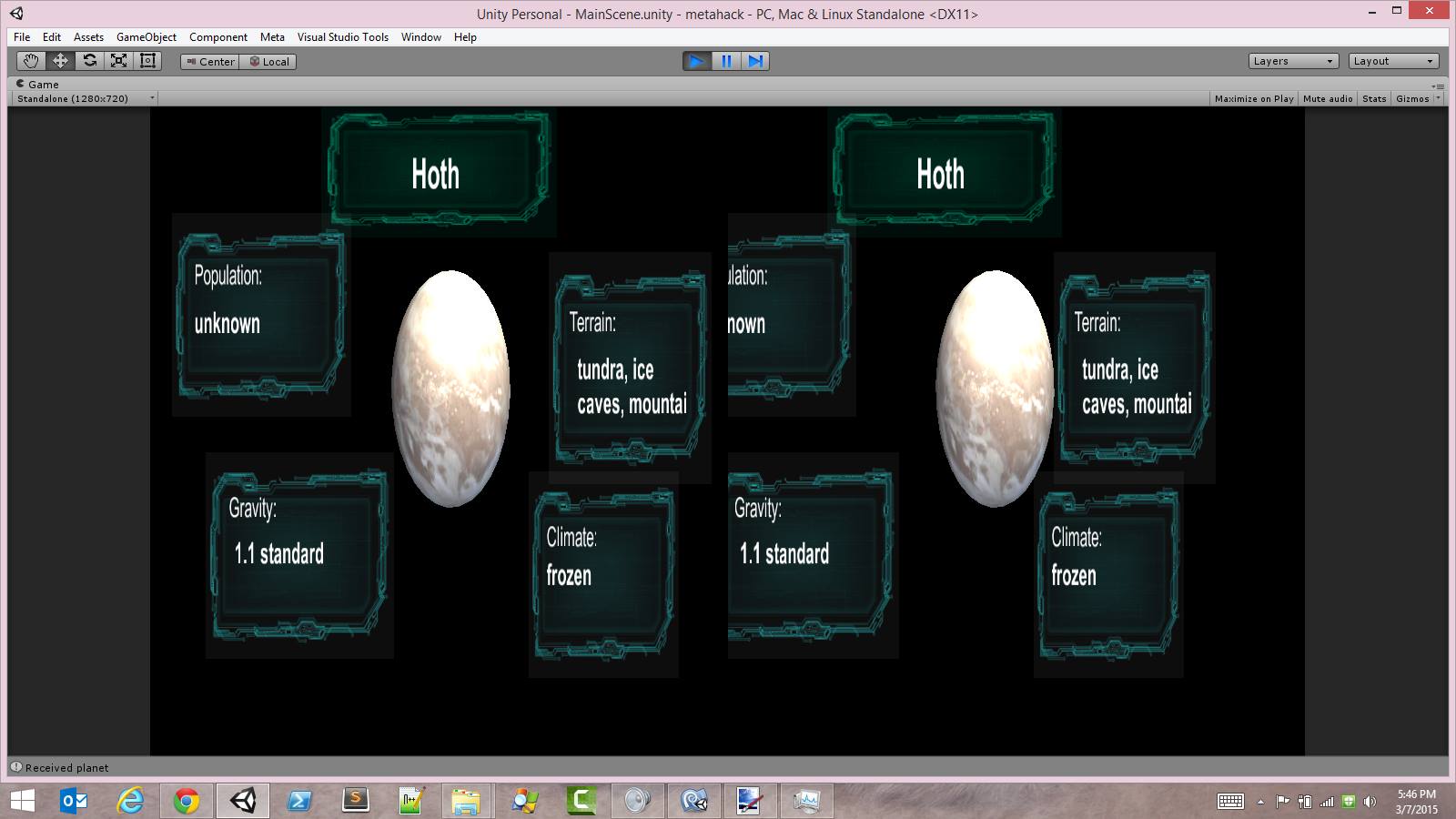Toggle pivot mode Center button

[210, 62]
